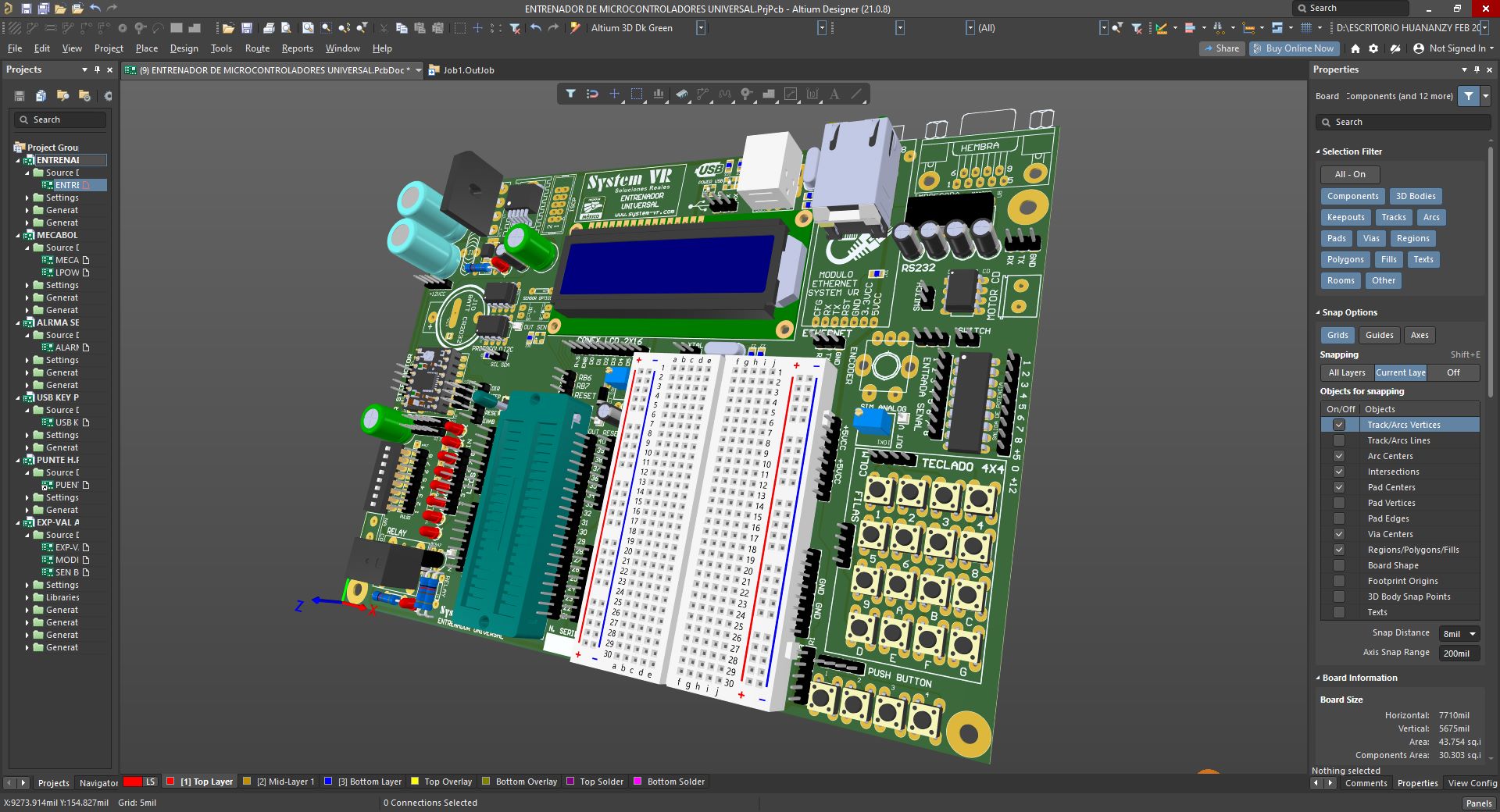Open the Altium 3D Dk Green view configuration dropdown
1500x812 pixels.
701,28
